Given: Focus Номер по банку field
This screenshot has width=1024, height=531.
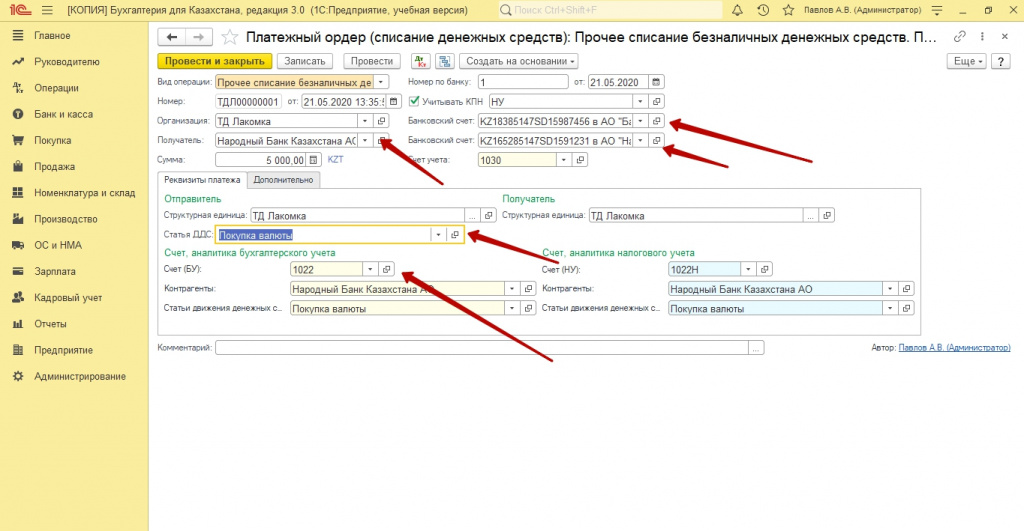Looking at the screenshot, I should pos(523,82).
